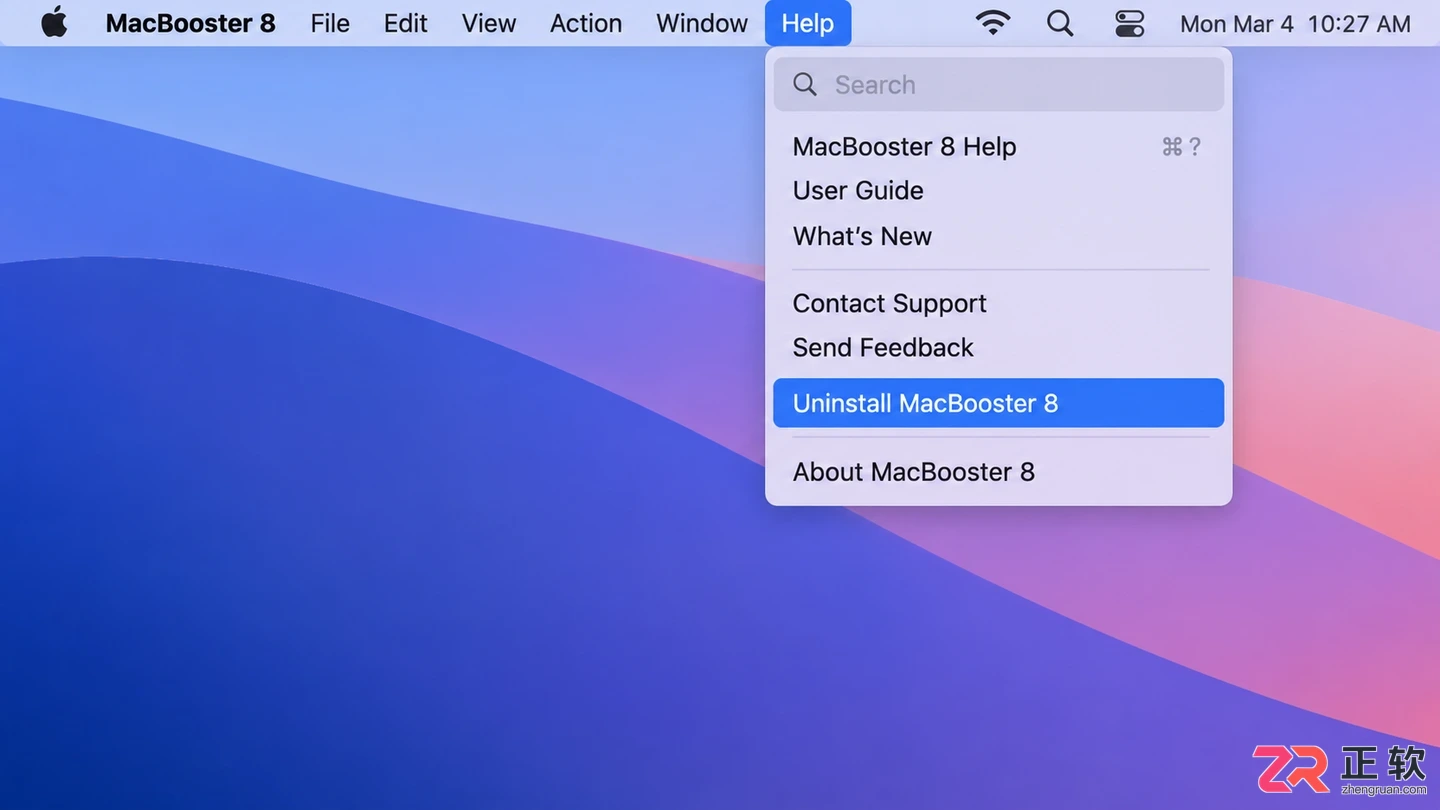Click Uninstall MacBooster 8
Image resolution: width=1440 pixels, height=810 pixels.
999,403
